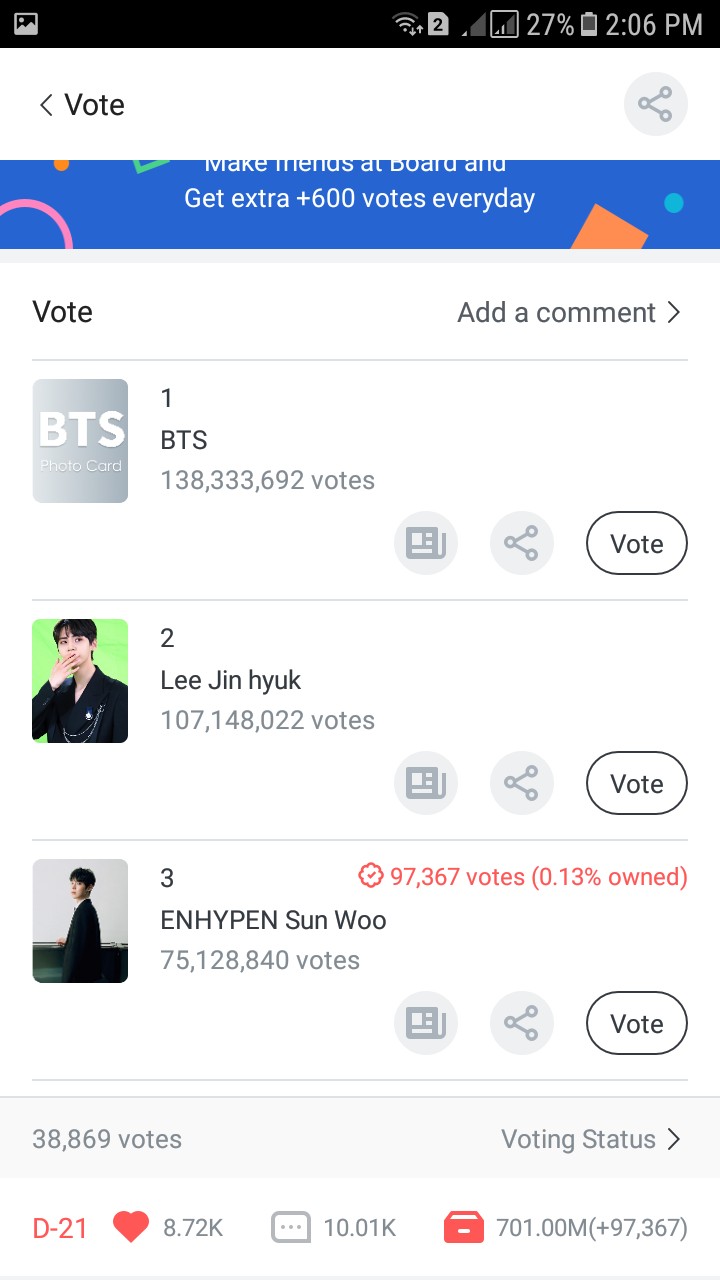The width and height of the screenshot is (720, 1280).
Task: Open comments via the speech bubble icon
Action: tap(291, 1227)
